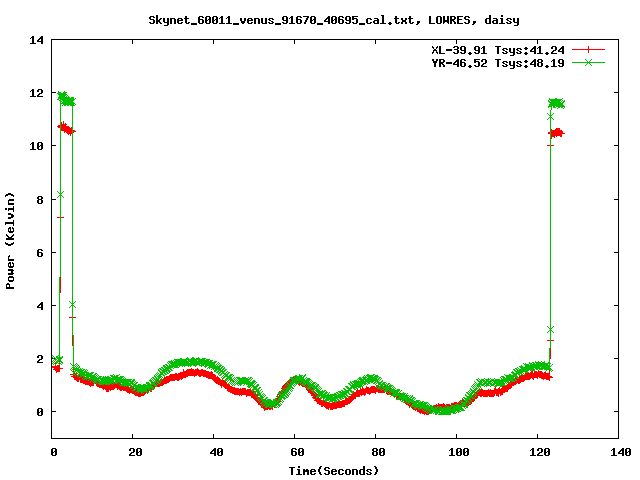640x480 pixels.
Task: Click the x-axis tick label 120
Action: [x=540, y=452]
